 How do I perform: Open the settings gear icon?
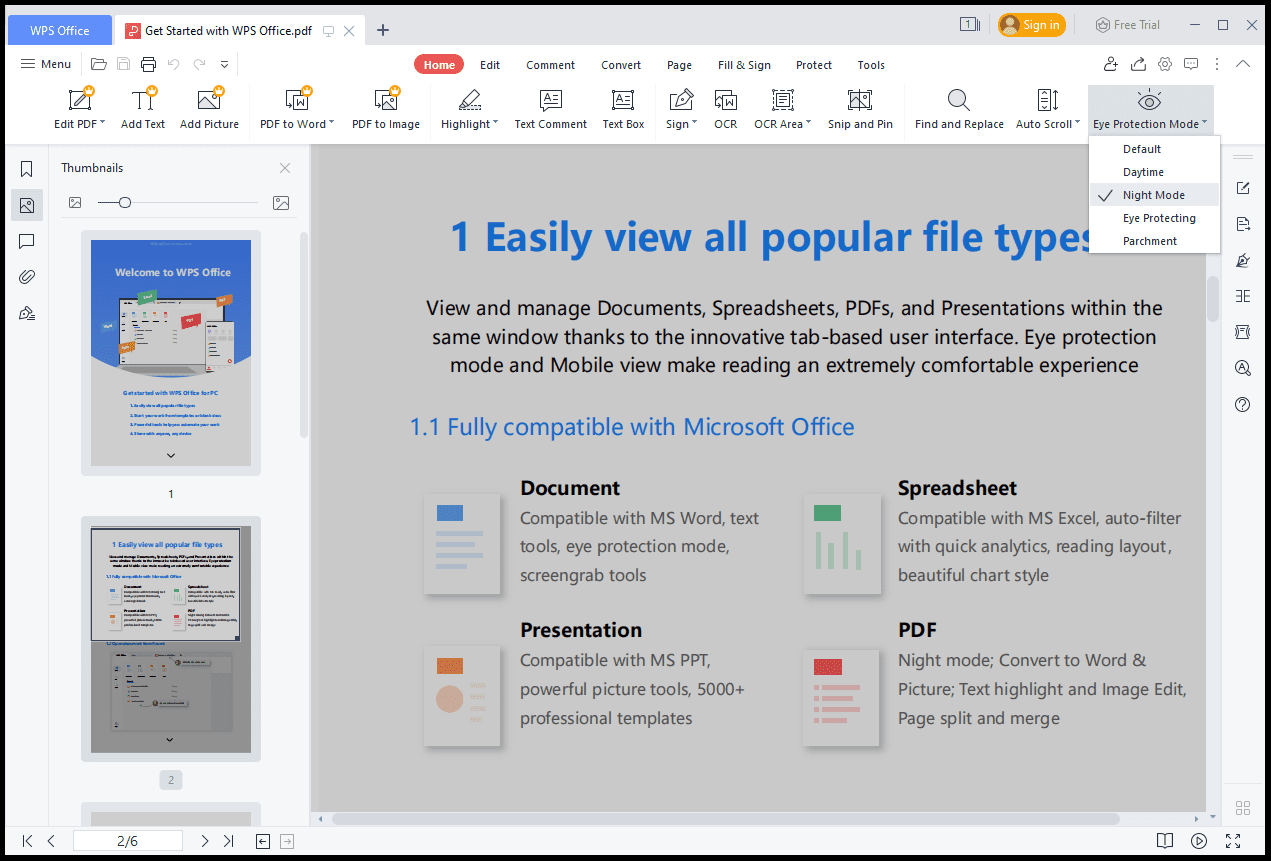[1165, 64]
